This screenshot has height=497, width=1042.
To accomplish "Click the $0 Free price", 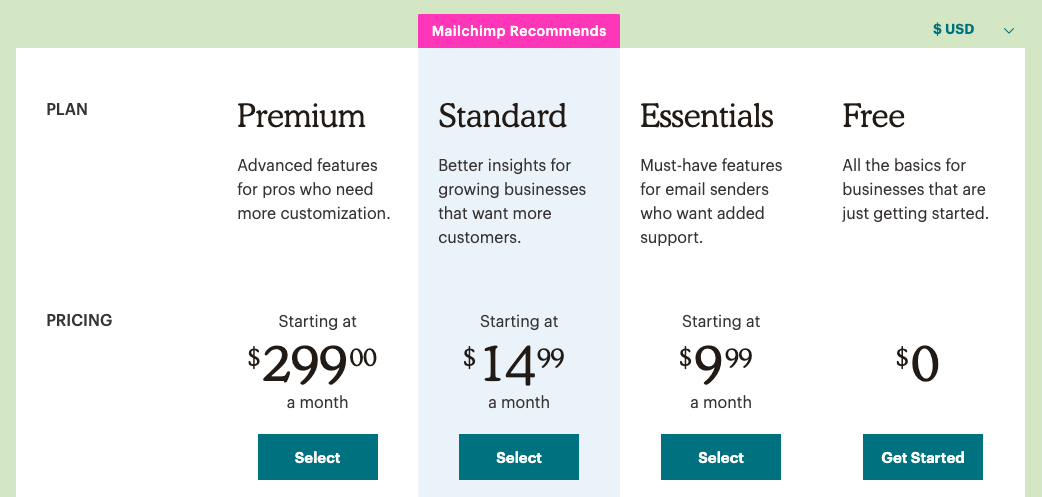I will click(918, 364).
